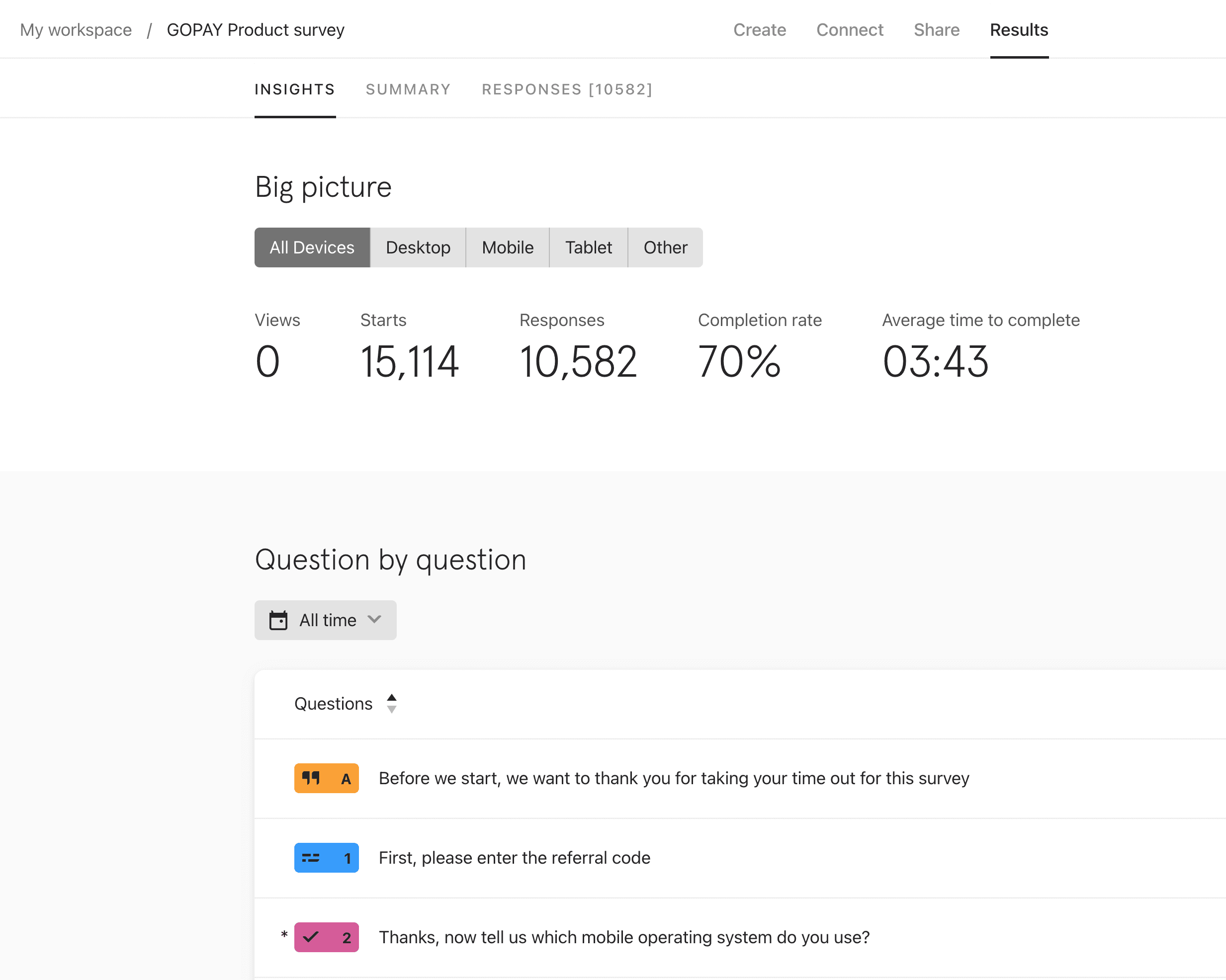Navigate back to My workspace
This screenshot has width=1226, height=980.
pyautogui.click(x=76, y=29)
